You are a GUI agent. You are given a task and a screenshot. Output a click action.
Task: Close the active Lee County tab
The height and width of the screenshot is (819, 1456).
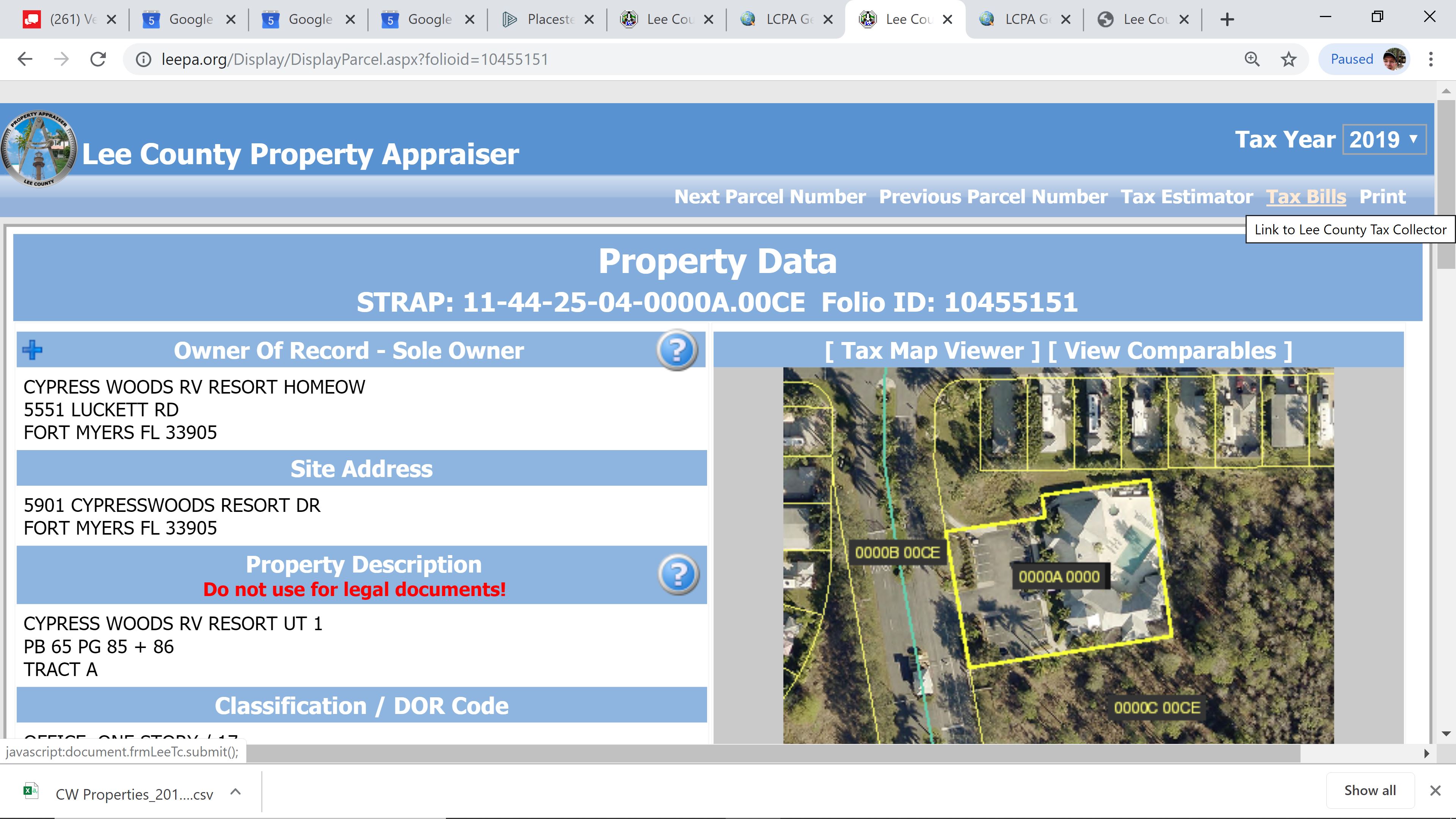[948, 19]
